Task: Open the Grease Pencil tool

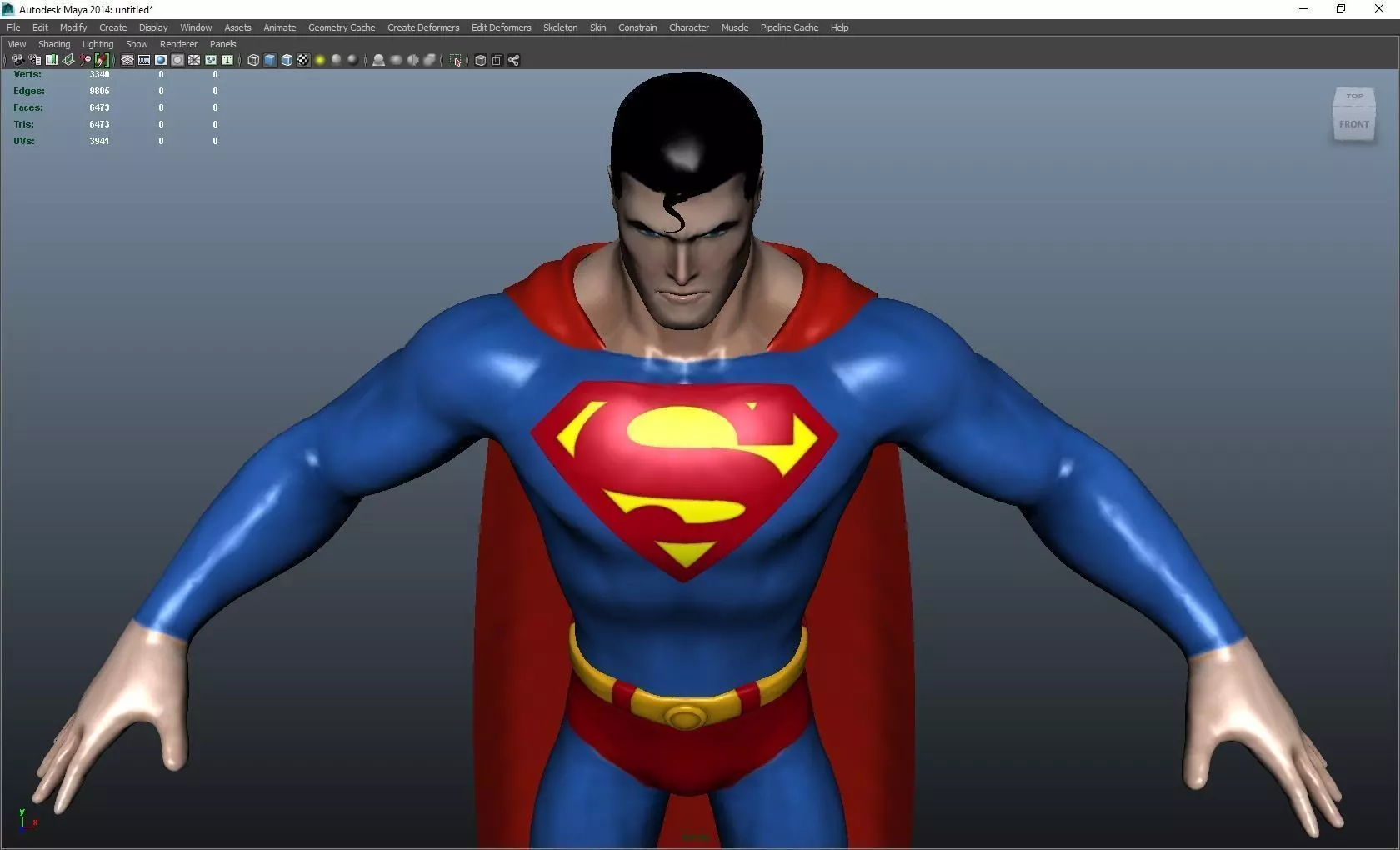Action: [x=102, y=60]
